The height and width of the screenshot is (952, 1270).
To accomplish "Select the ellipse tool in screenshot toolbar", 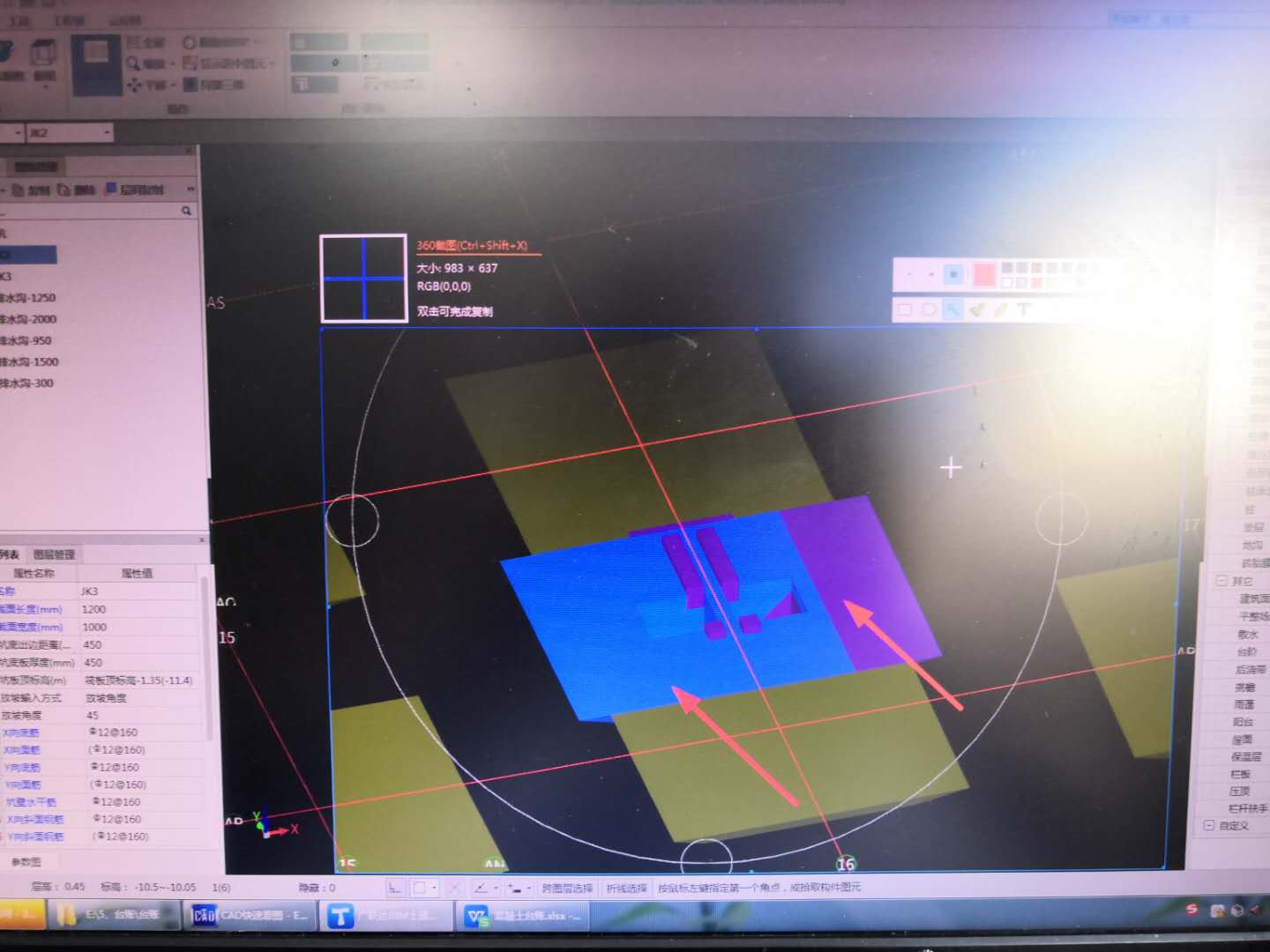I will [x=929, y=309].
